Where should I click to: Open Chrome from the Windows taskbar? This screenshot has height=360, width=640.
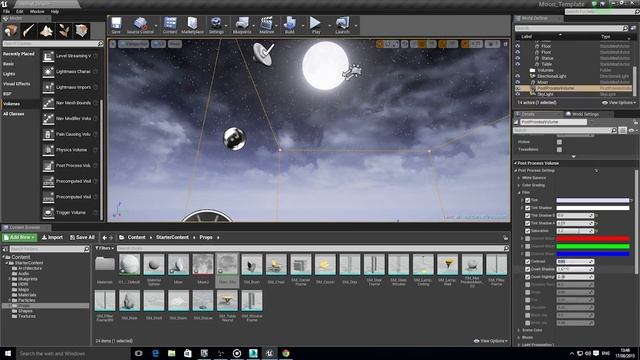tap(286, 353)
